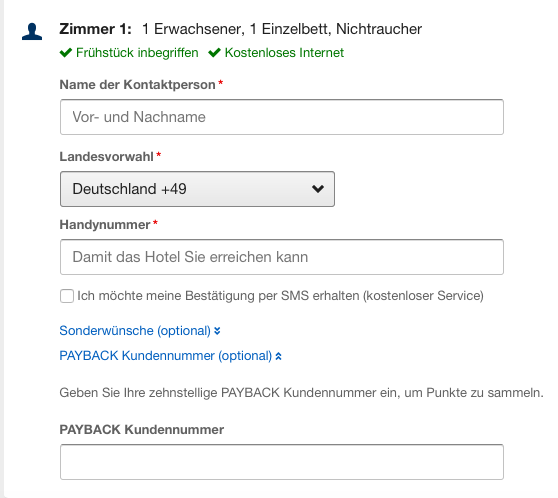Click the Handynummer field label
558x498 pixels.
tap(105, 225)
